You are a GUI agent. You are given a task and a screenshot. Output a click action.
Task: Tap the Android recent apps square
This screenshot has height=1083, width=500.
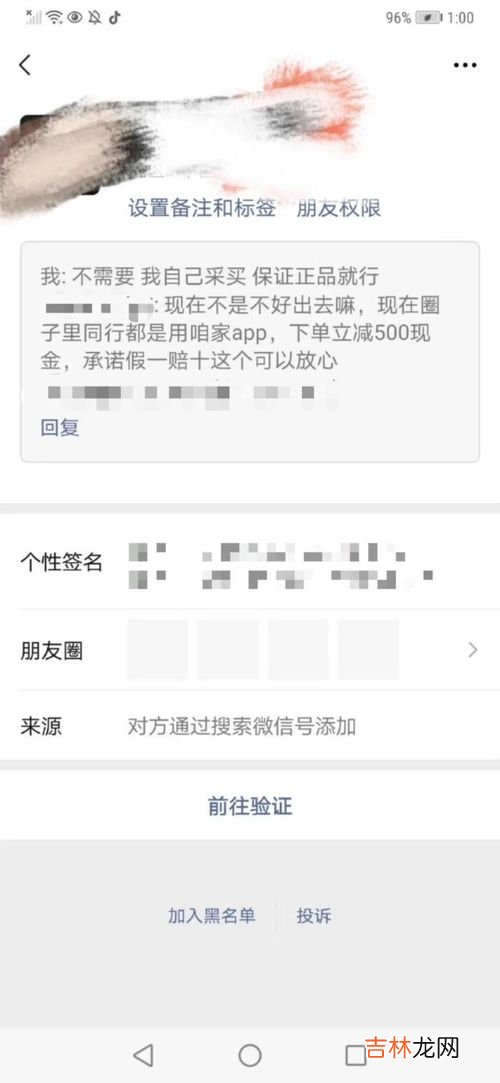coord(356,1055)
